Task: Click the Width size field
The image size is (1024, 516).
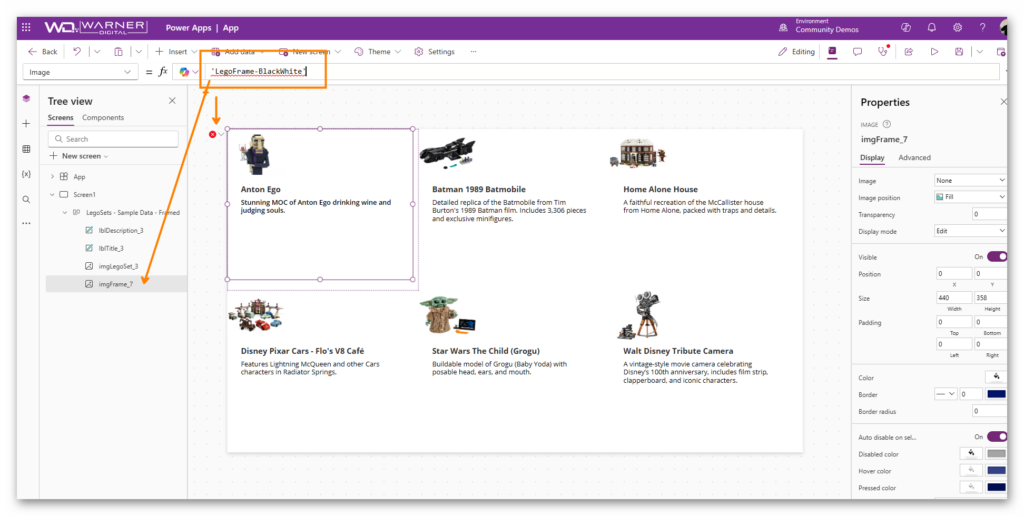Action: point(953,297)
